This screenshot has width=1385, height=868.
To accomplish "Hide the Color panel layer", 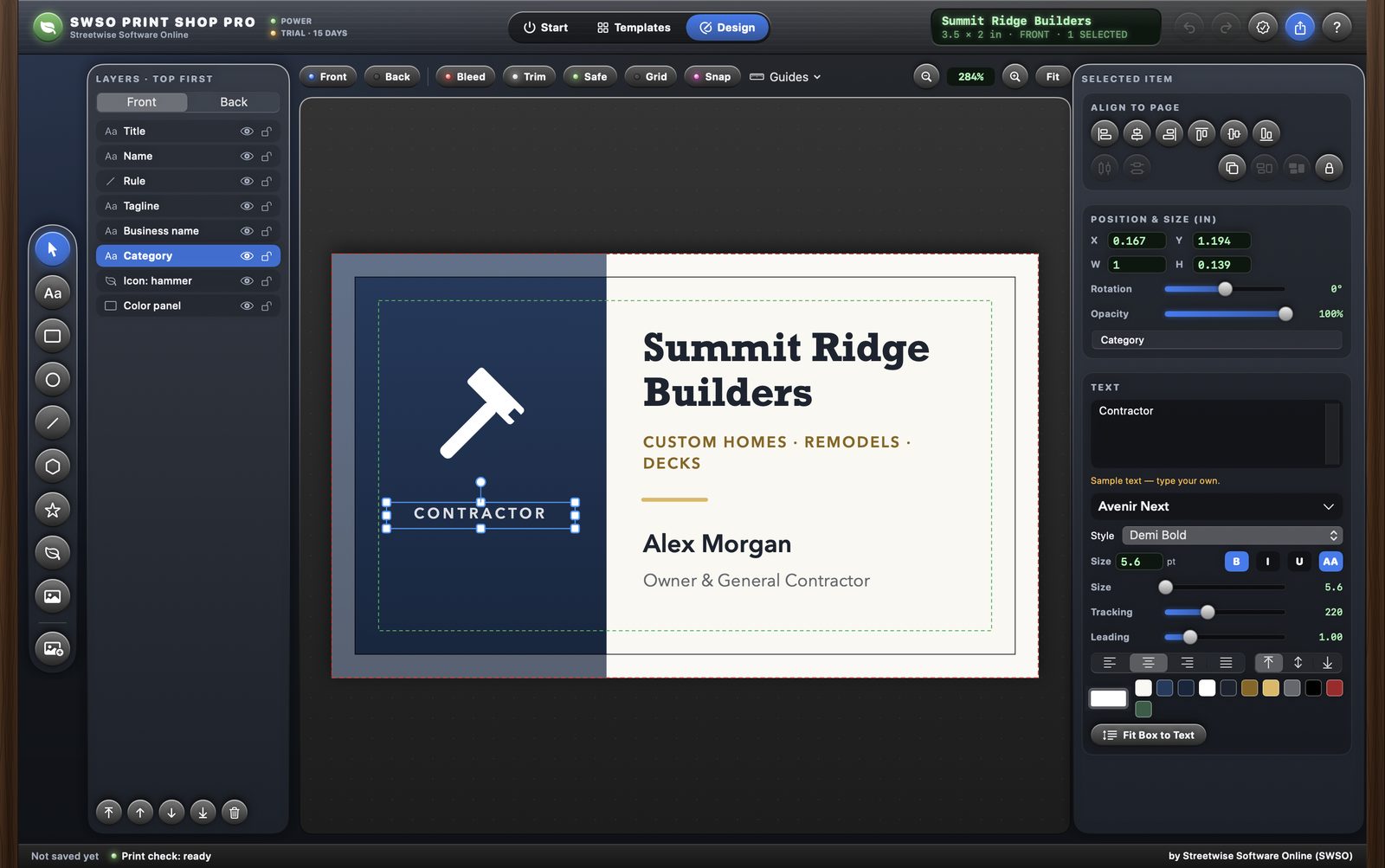I will point(247,305).
